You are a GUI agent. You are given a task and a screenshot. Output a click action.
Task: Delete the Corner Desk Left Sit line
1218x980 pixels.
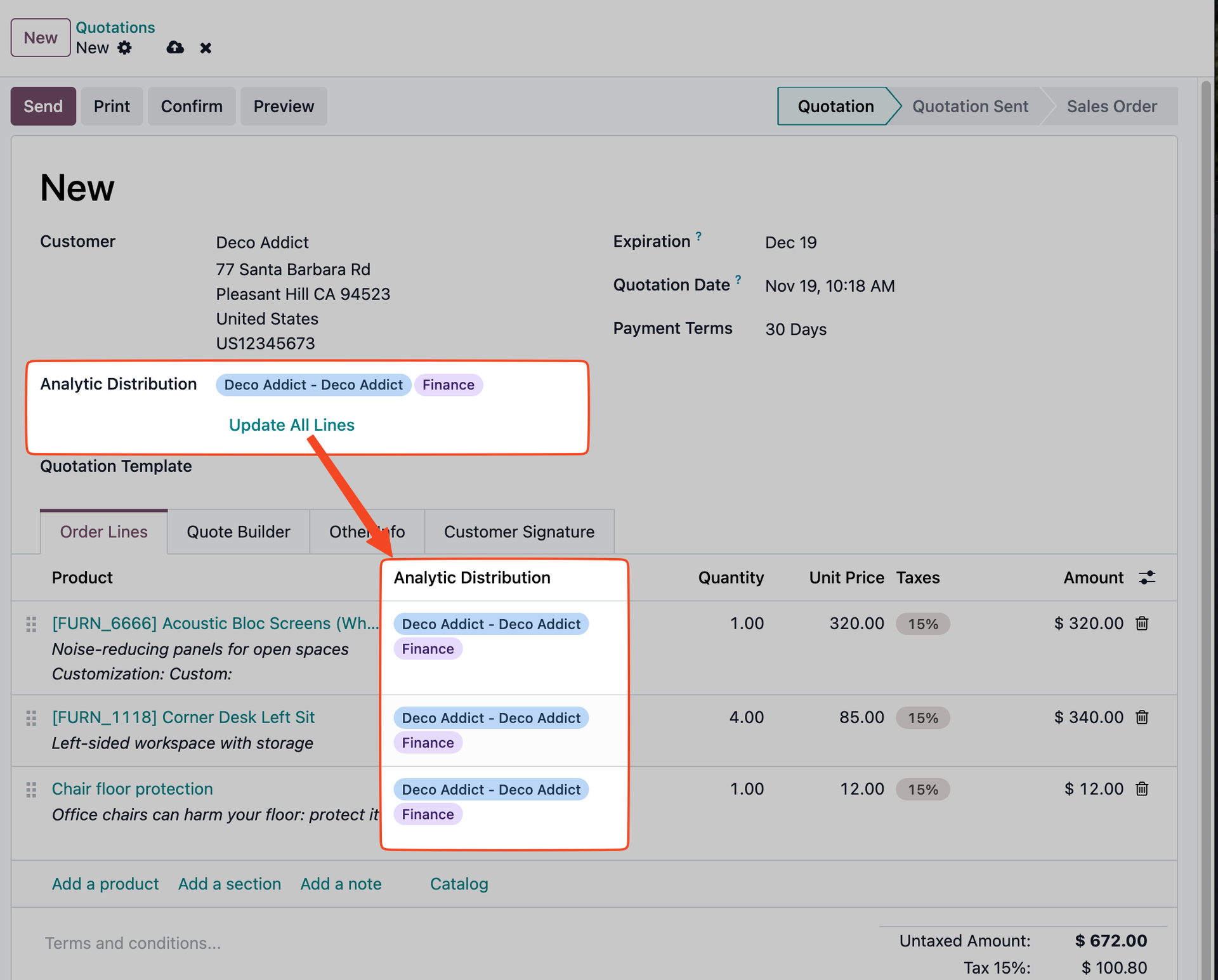pyautogui.click(x=1142, y=717)
